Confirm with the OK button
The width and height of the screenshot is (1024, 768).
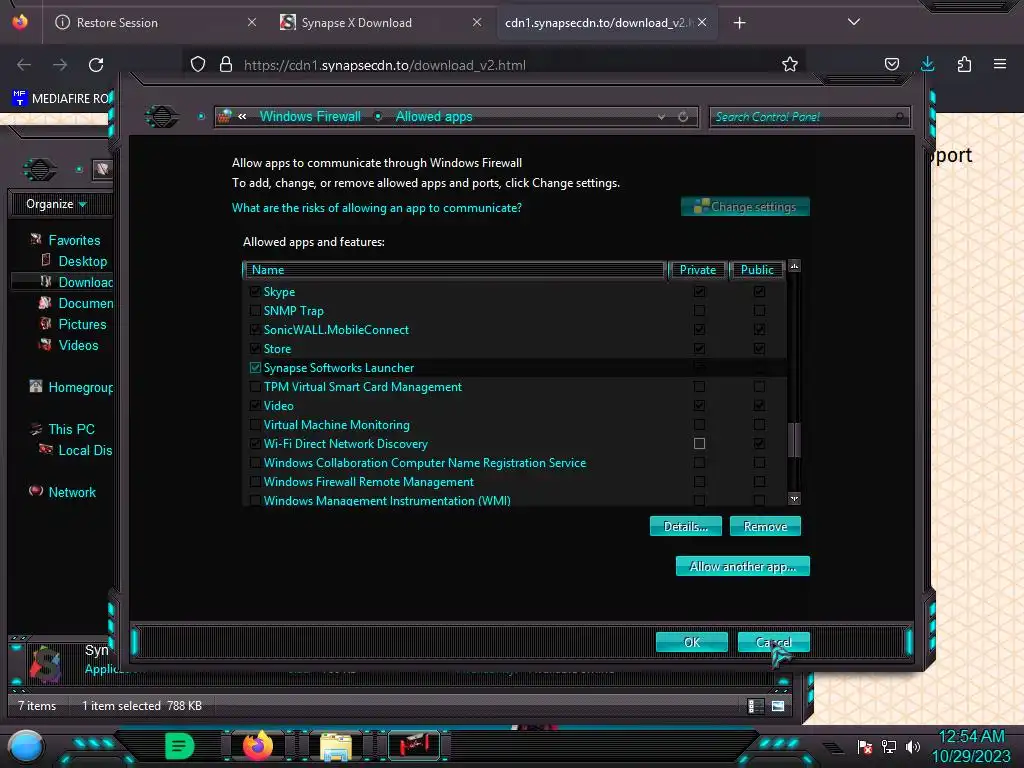(692, 642)
